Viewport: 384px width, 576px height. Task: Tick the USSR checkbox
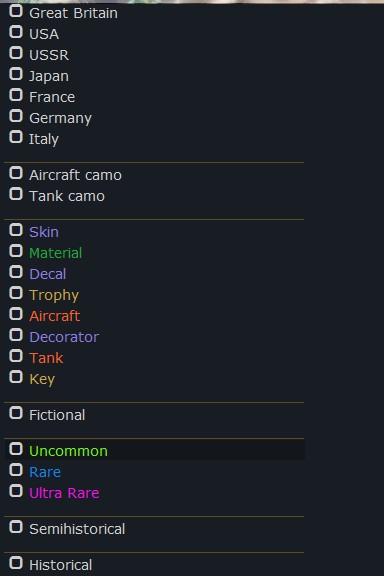coord(16,53)
